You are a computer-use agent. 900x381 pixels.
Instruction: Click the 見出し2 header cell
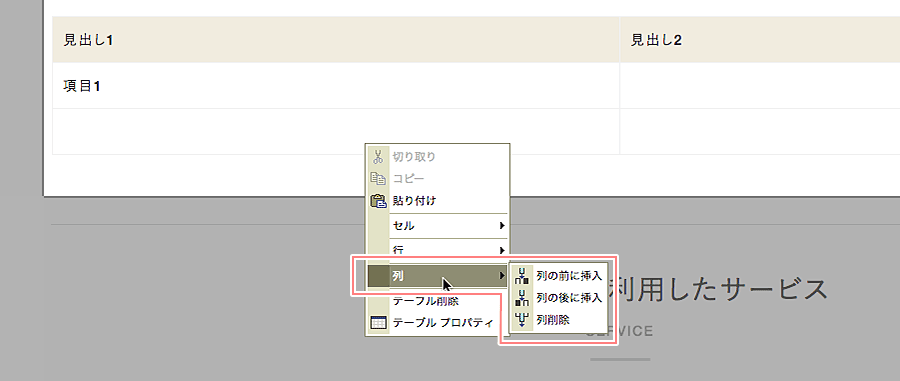click(x=760, y=40)
